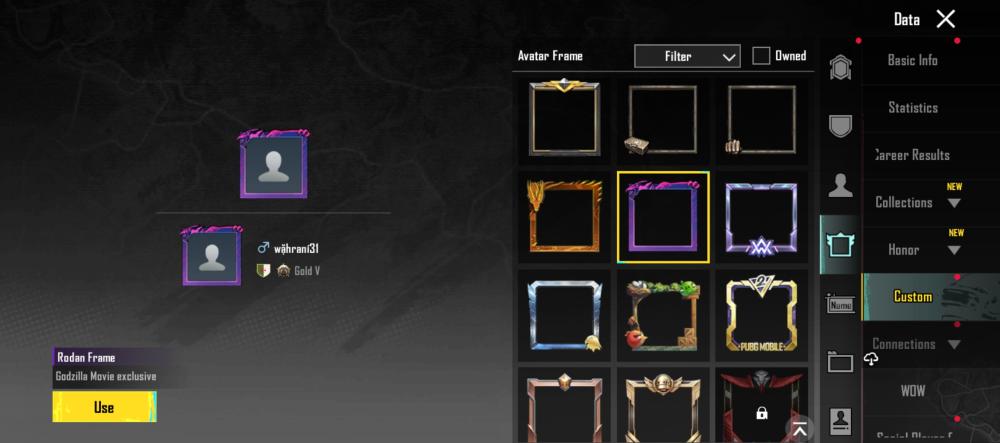Image resolution: width=1000 pixels, height=443 pixels.
Task: Choose the golden dragon avatar frame
Action: click(x=564, y=217)
